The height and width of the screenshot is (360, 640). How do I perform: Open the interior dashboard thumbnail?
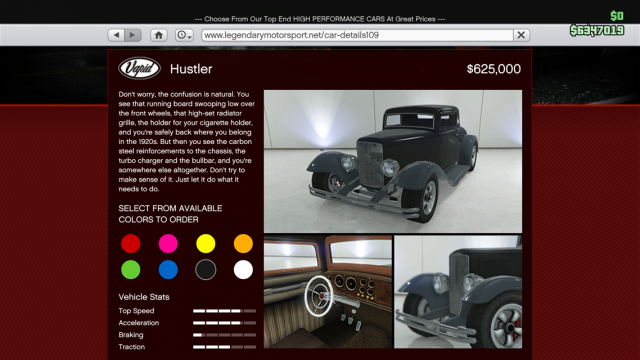pos(328,291)
